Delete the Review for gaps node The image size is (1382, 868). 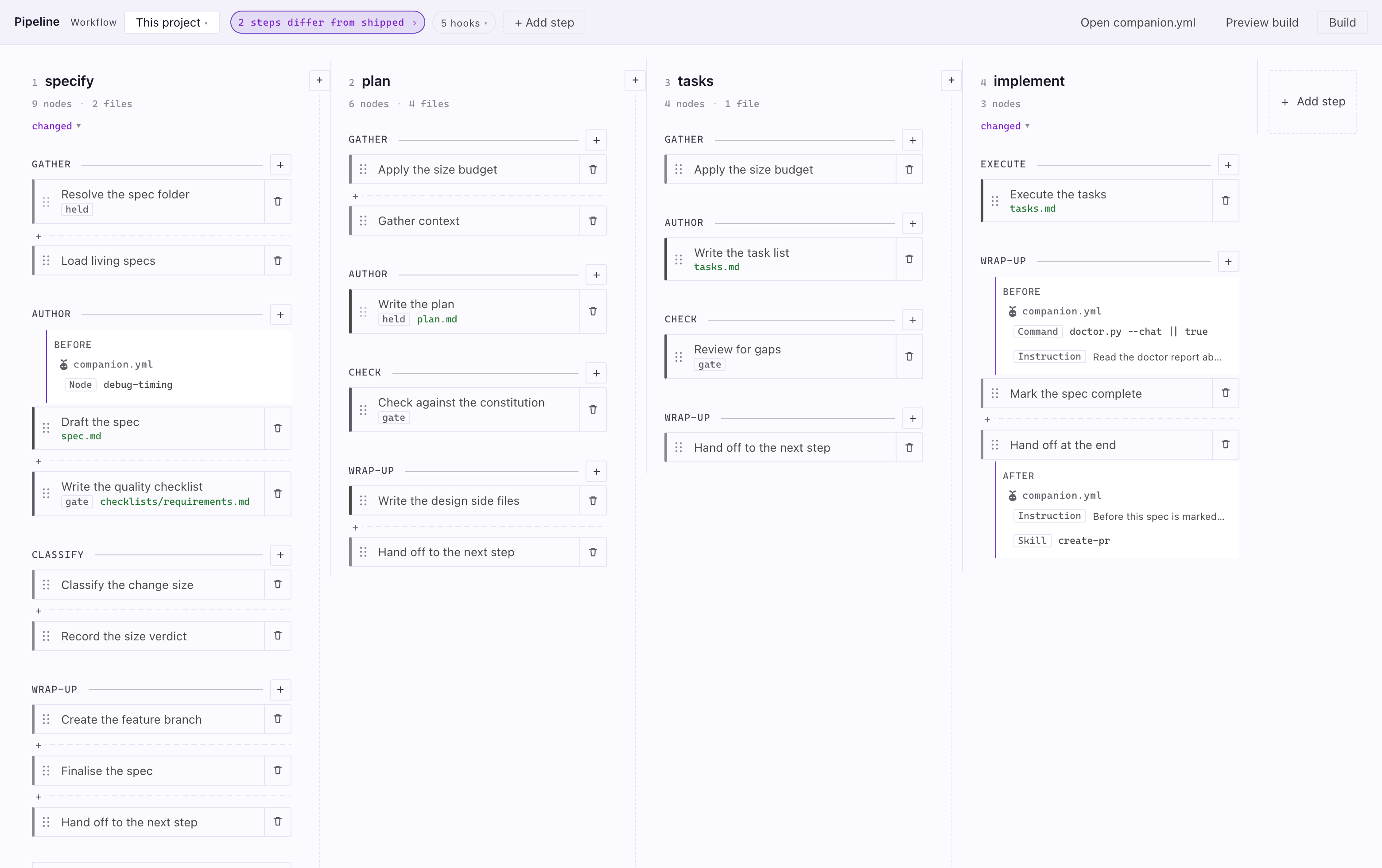(910, 357)
